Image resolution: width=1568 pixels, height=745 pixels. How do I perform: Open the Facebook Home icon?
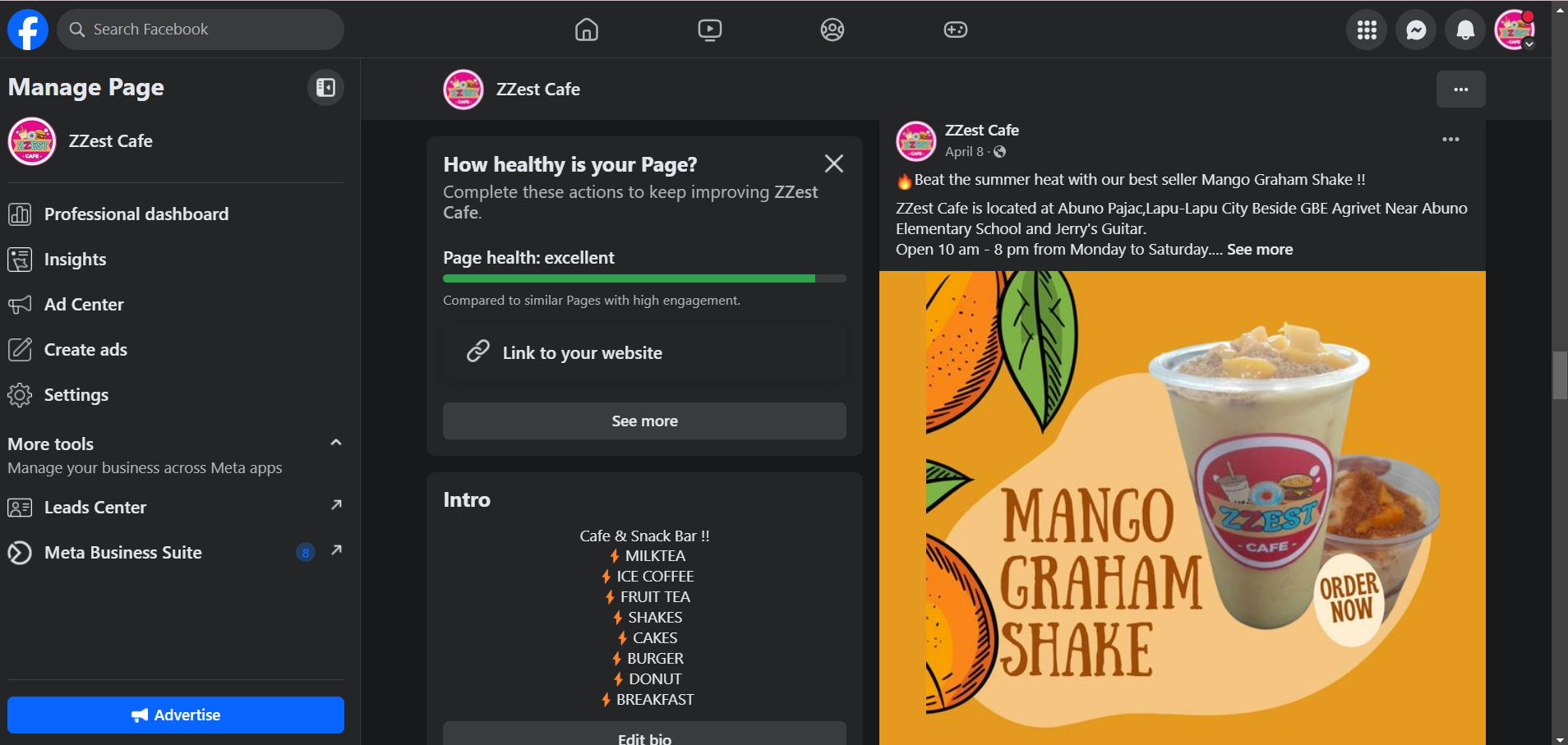click(586, 30)
